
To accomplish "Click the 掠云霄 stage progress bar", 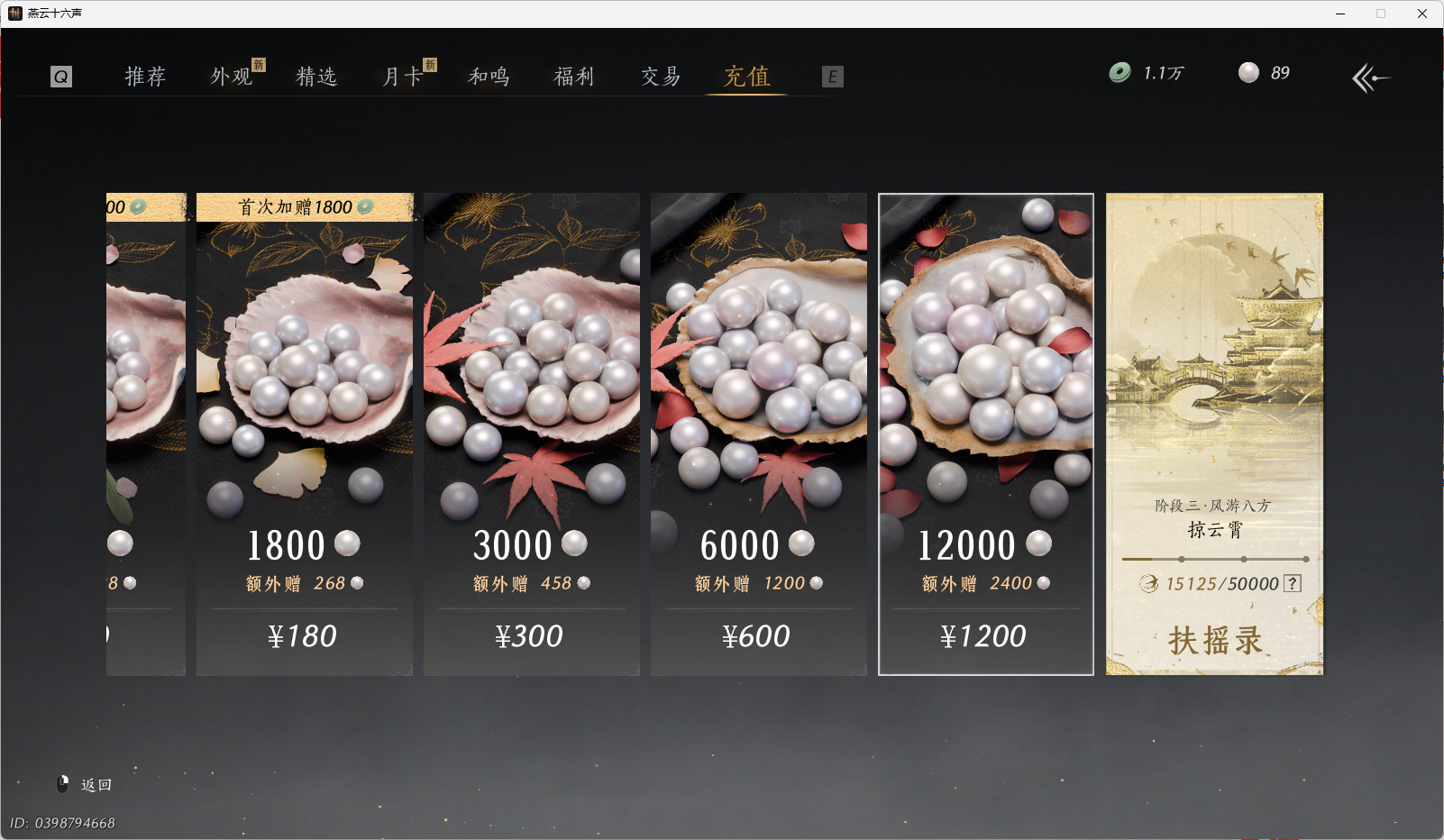I will coord(1215,559).
